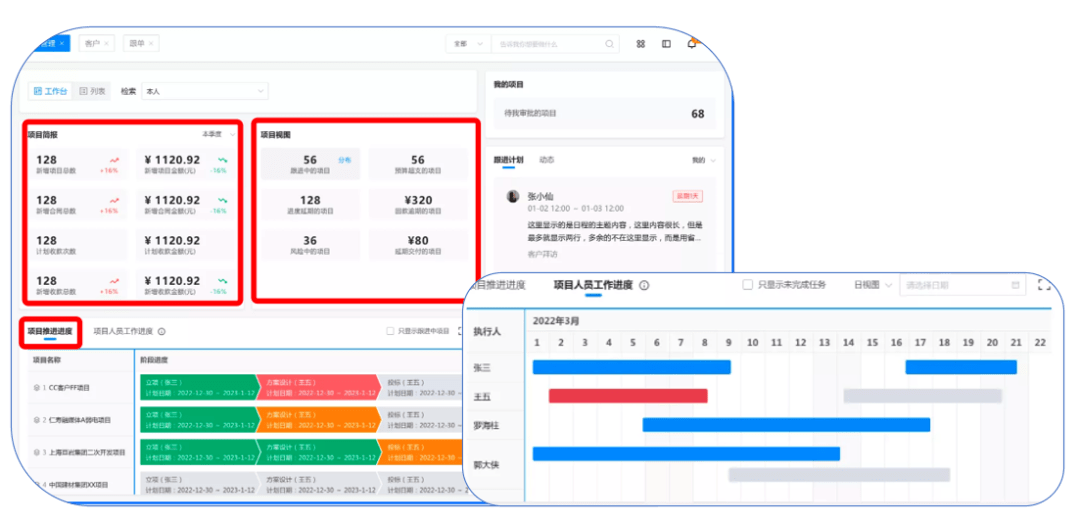This screenshot has width=1080, height=522.
Task: Toggle 只显示跟进中项目 checkbox
Action: pyautogui.click(x=391, y=331)
